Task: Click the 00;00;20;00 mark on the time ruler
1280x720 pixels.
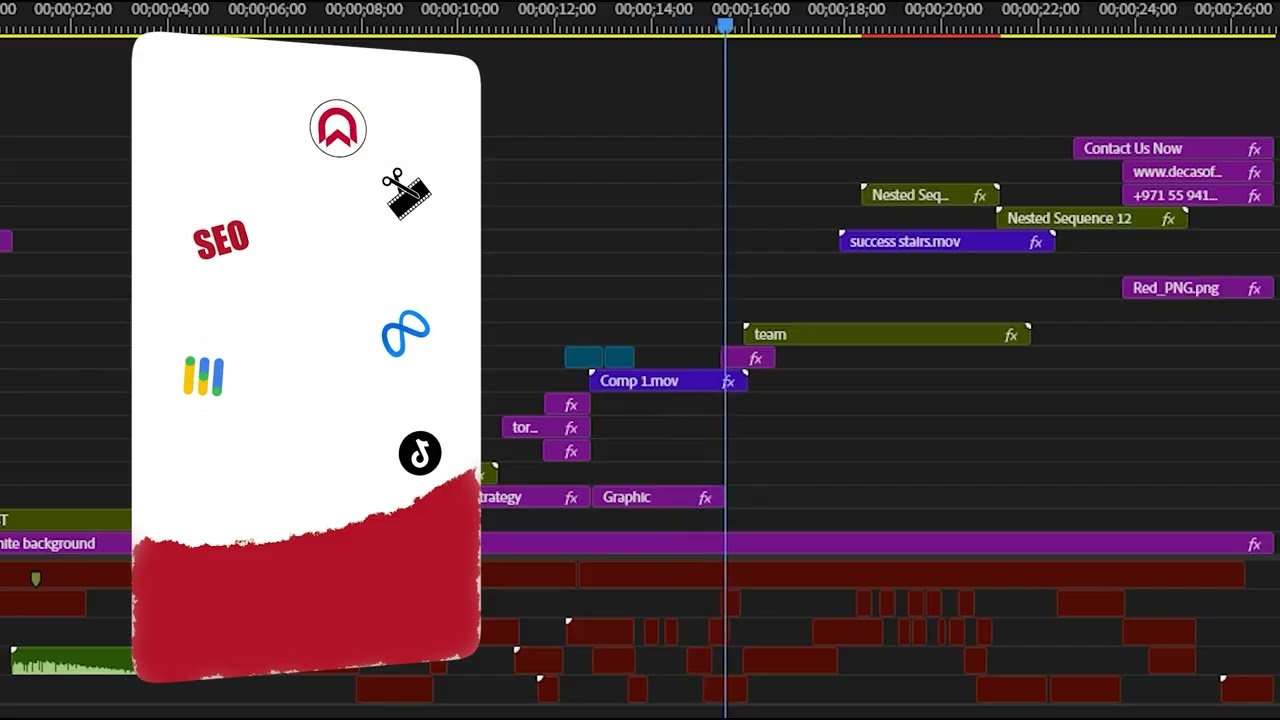Action: 943,10
